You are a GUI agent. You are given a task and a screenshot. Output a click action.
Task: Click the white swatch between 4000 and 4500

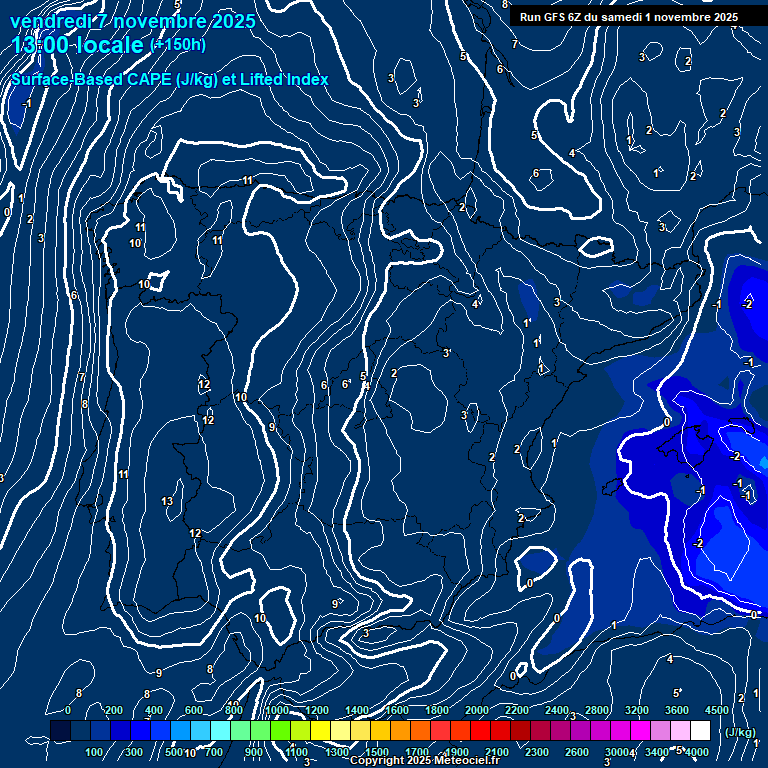point(700,730)
